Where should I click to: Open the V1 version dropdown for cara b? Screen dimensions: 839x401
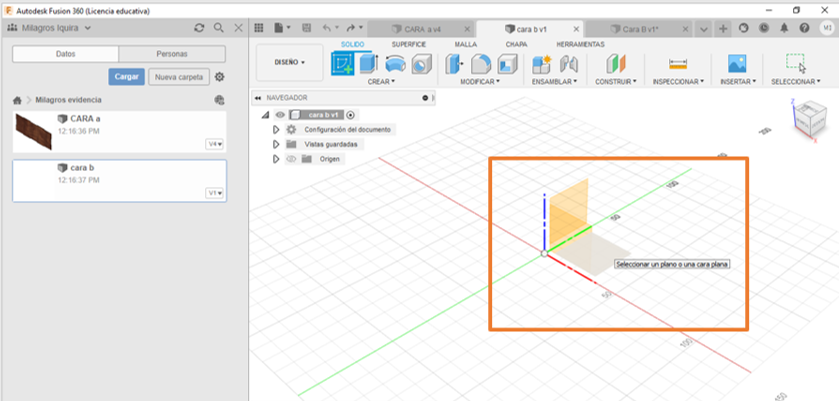(216, 193)
